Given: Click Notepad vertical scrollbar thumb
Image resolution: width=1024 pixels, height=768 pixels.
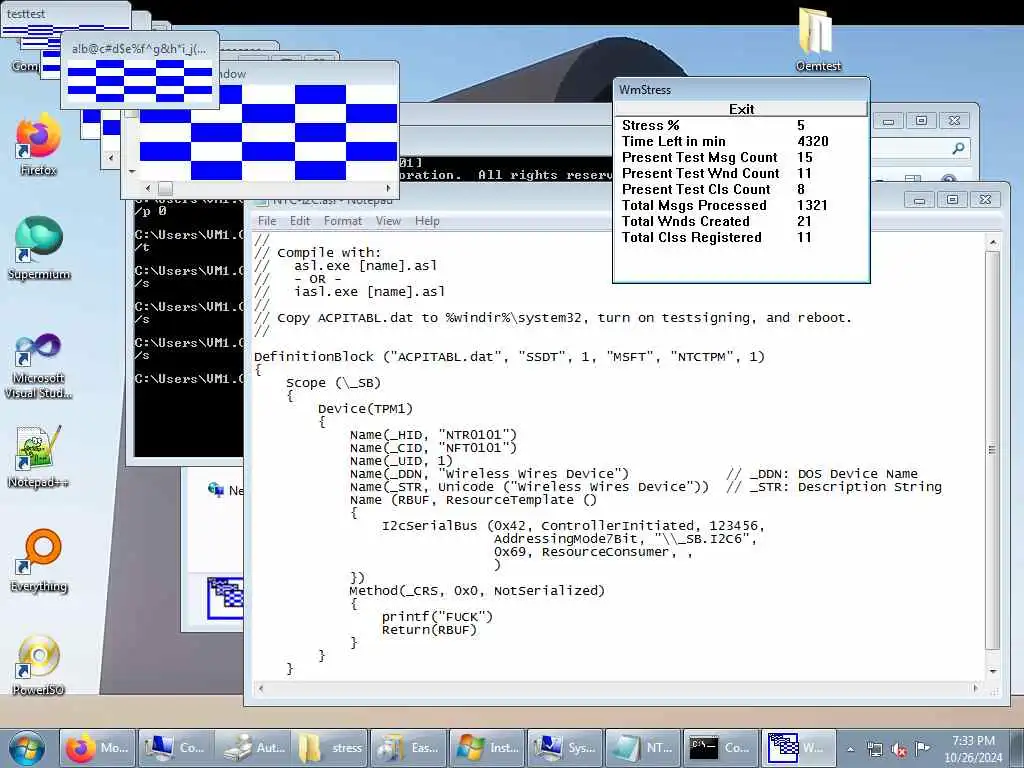Looking at the screenshot, I should [993, 449].
